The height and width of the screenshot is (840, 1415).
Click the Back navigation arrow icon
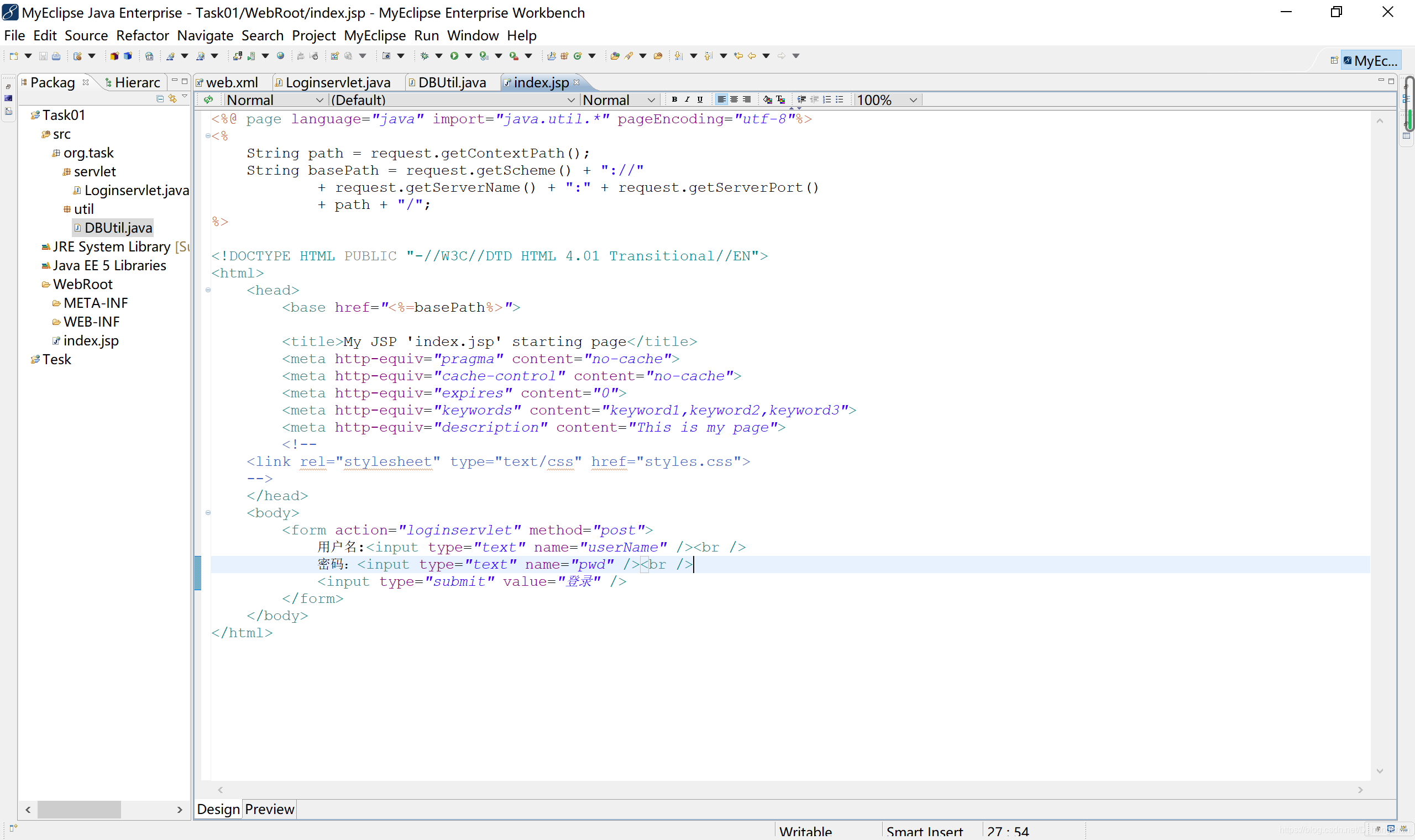click(752, 56)
